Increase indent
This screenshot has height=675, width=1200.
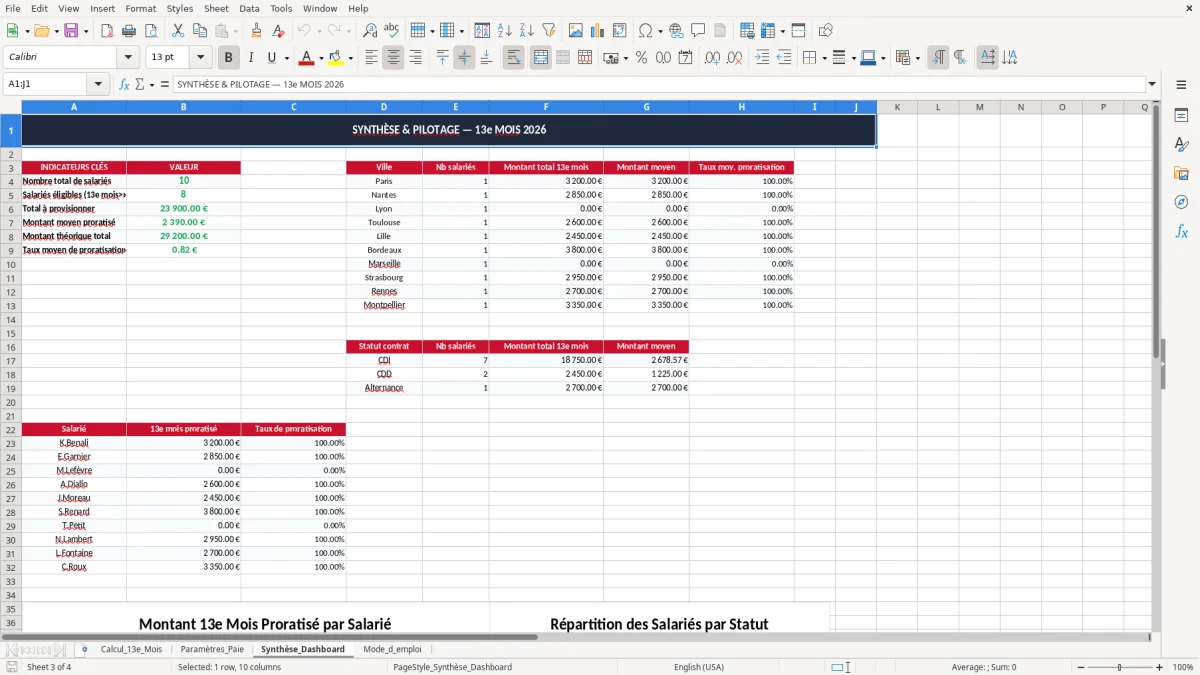[x=762, y=58]
